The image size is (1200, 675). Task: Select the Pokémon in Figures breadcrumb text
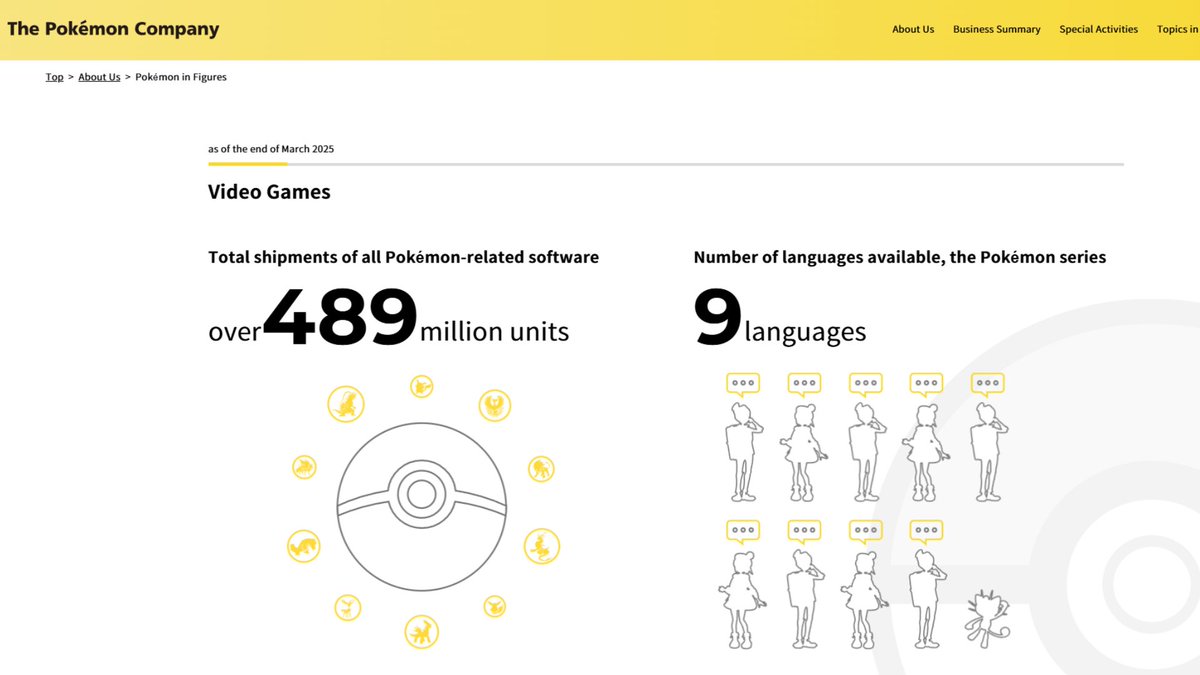click(181, 77)
